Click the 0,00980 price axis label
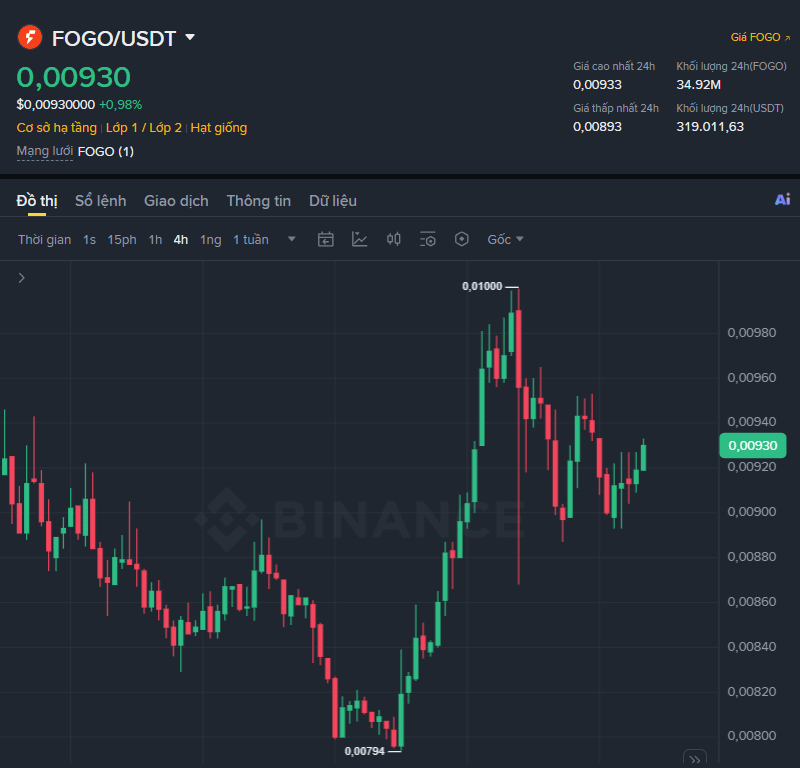Viewport: 800px width, 768px height. click(x=752, y=333)
